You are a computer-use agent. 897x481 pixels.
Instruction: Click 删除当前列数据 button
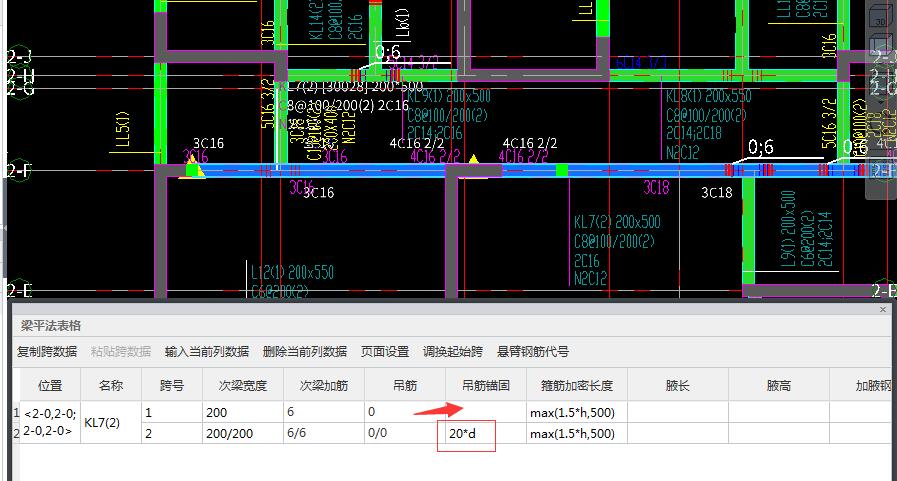[x=305, y=351]
